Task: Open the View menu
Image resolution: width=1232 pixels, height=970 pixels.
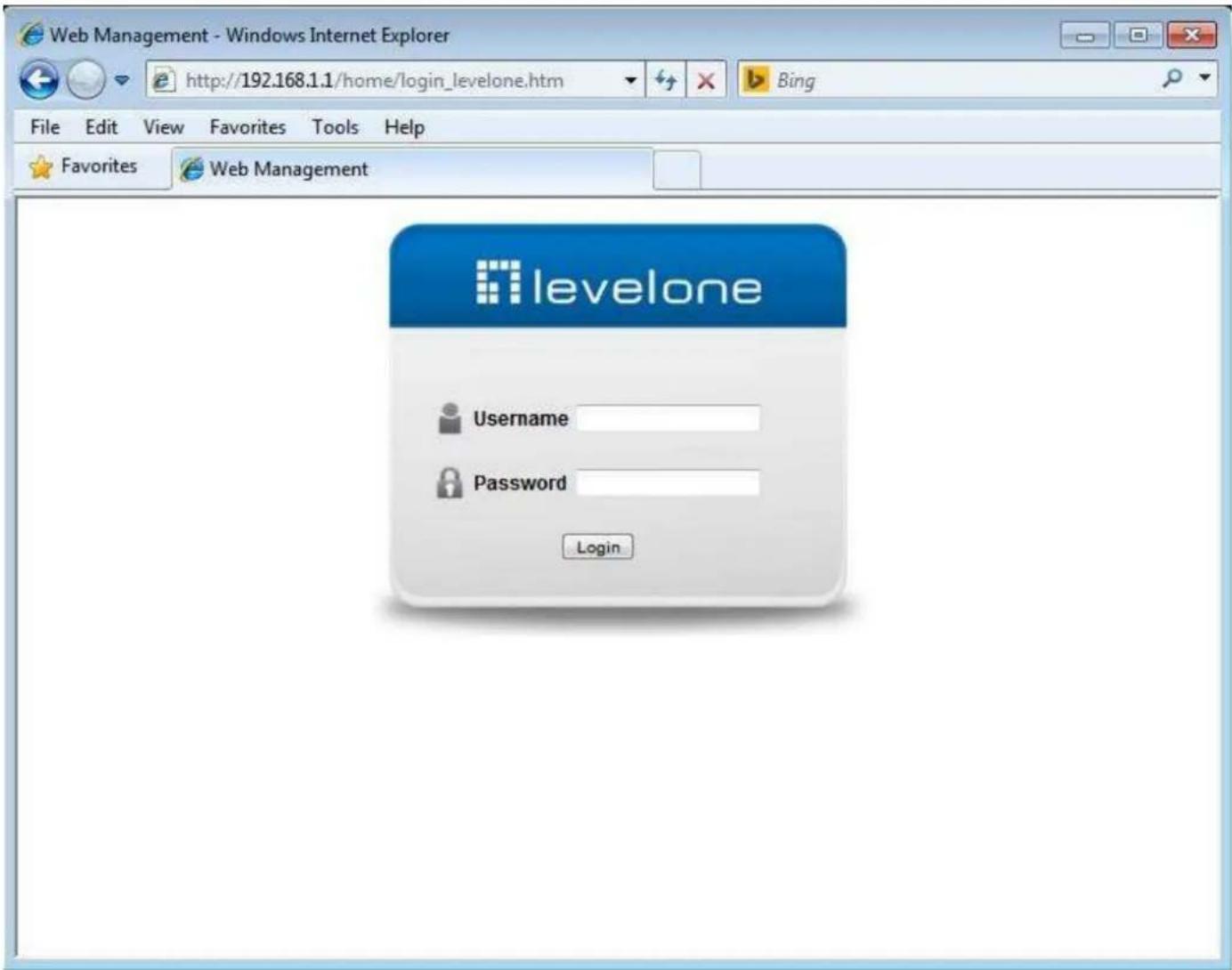Action: 164,127
